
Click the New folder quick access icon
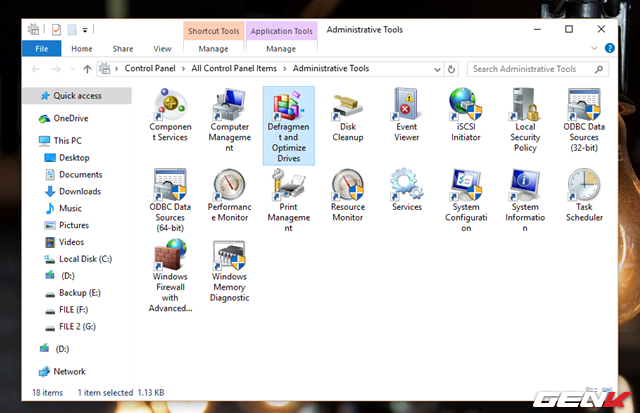72,29
